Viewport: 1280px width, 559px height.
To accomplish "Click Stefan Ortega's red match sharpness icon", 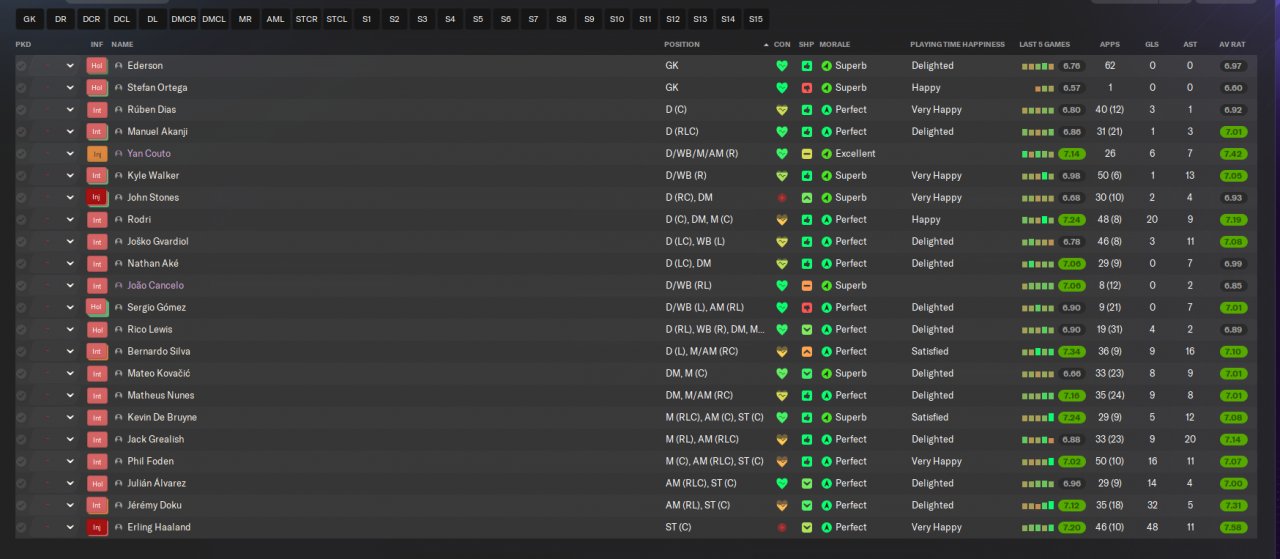I will coord(807,88).
